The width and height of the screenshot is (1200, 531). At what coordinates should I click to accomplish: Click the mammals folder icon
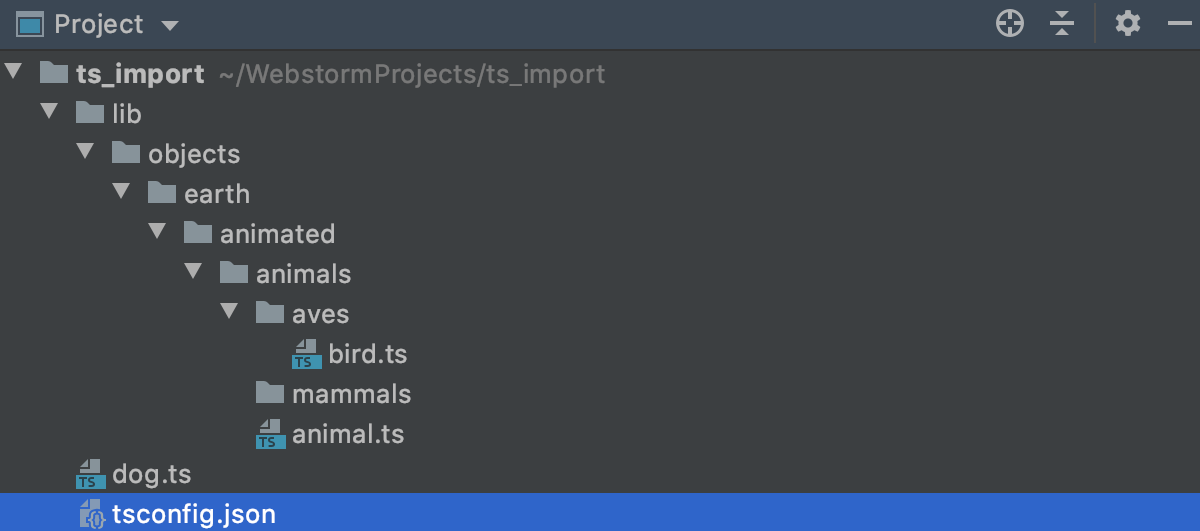[270, 394]
